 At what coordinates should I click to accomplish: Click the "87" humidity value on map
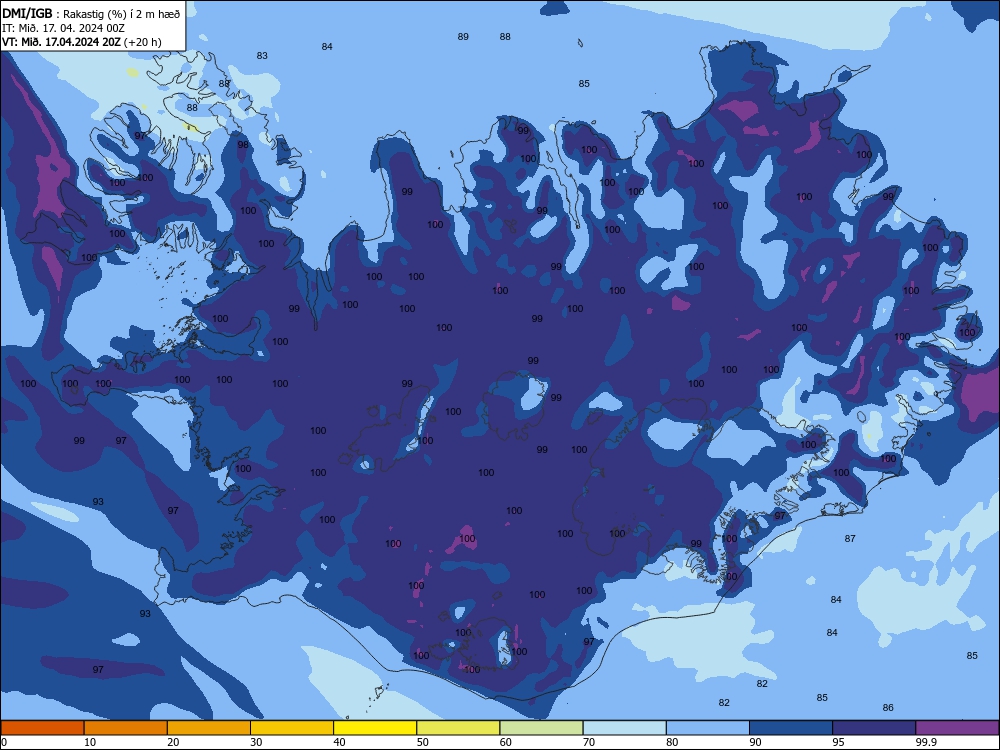850,538
